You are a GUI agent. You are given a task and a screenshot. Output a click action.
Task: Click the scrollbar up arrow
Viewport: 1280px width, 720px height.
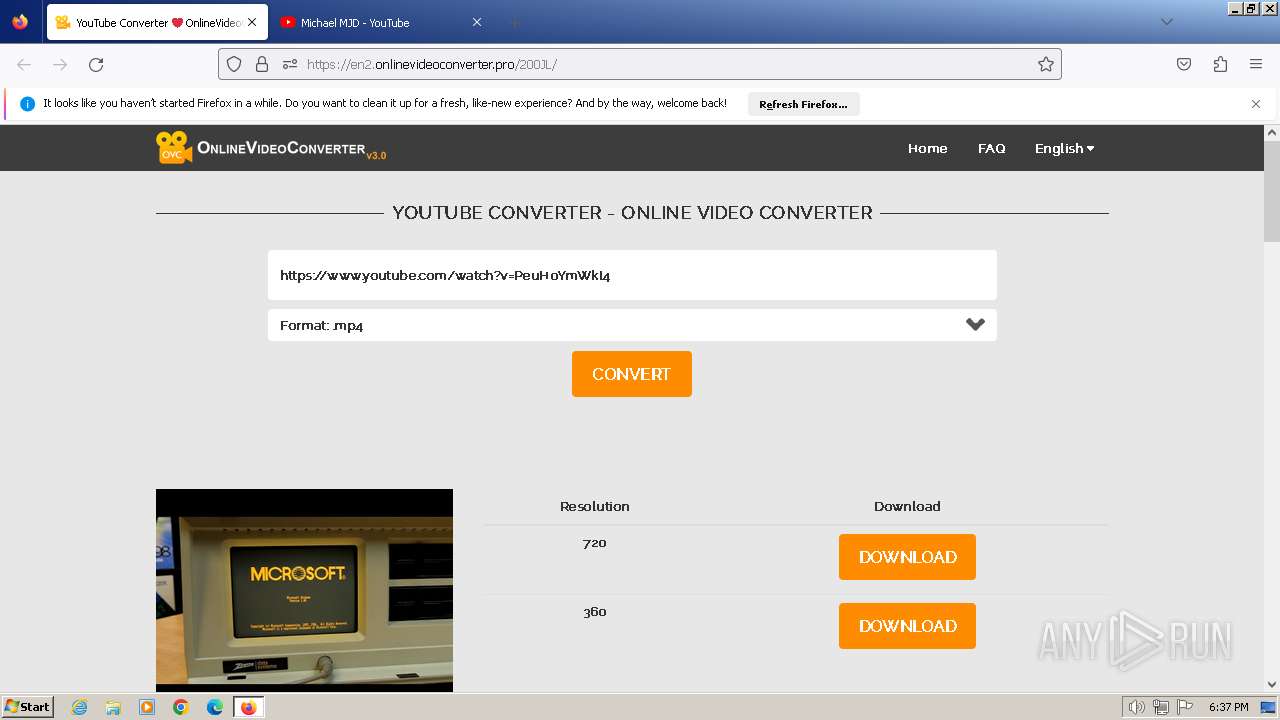[1272, 132]
